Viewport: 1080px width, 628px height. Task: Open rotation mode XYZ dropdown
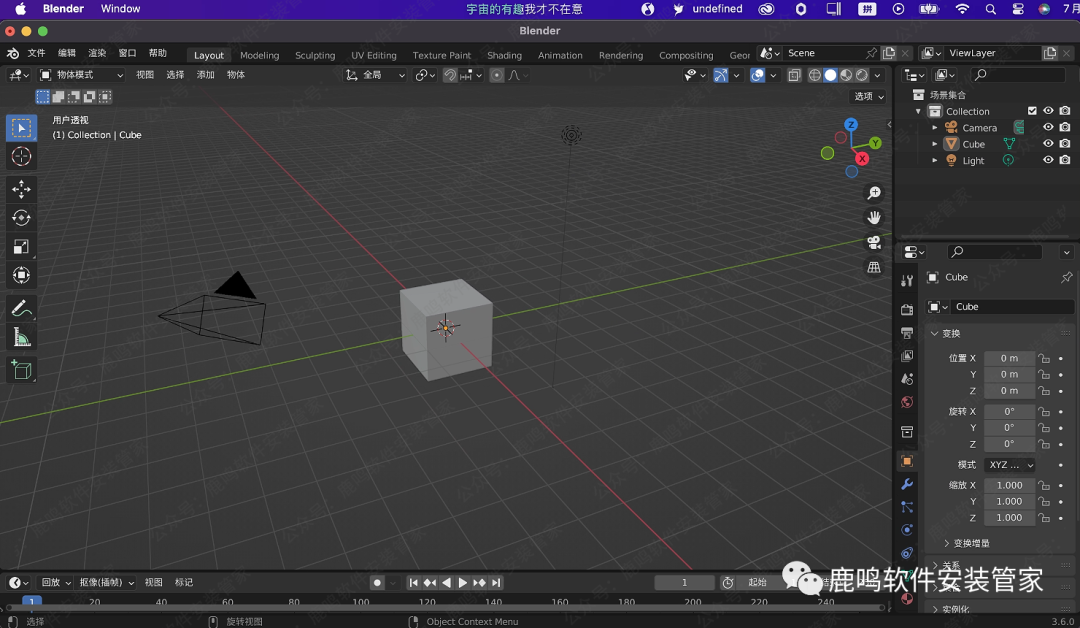(1010, 465)
